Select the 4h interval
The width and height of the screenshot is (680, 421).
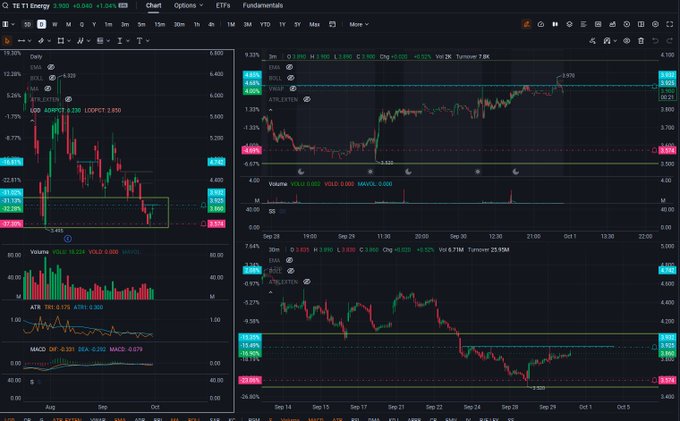point(211,25)
